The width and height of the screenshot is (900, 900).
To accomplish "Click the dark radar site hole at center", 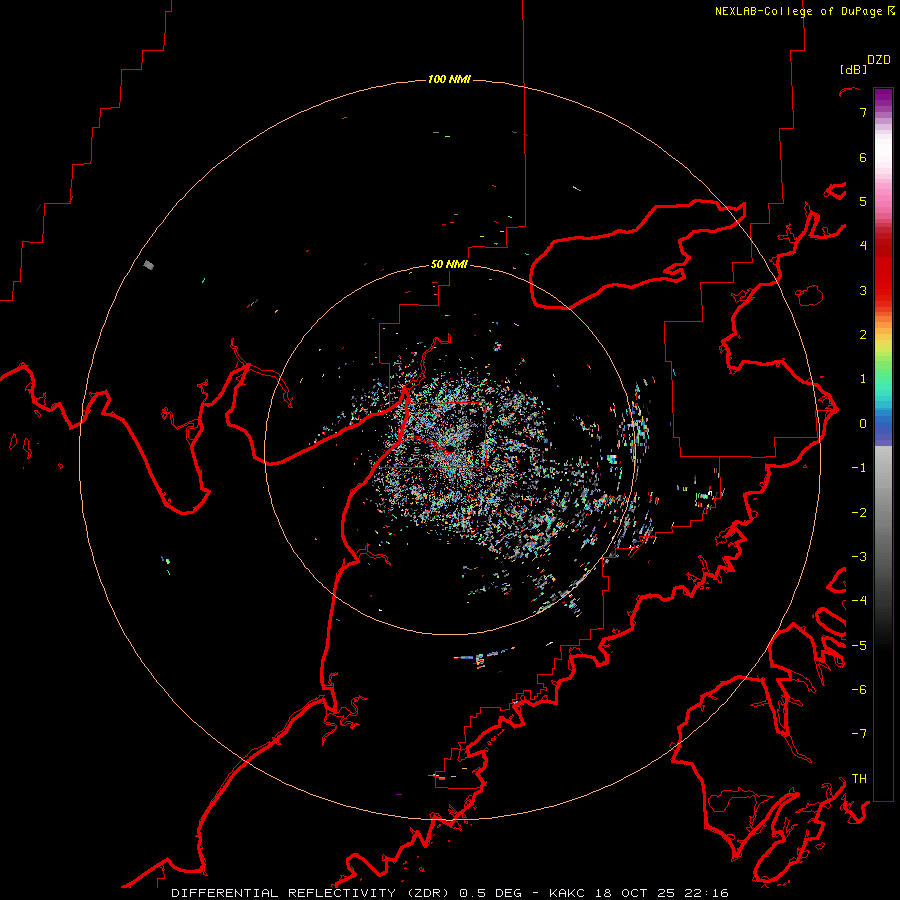I will click(449, 447).
